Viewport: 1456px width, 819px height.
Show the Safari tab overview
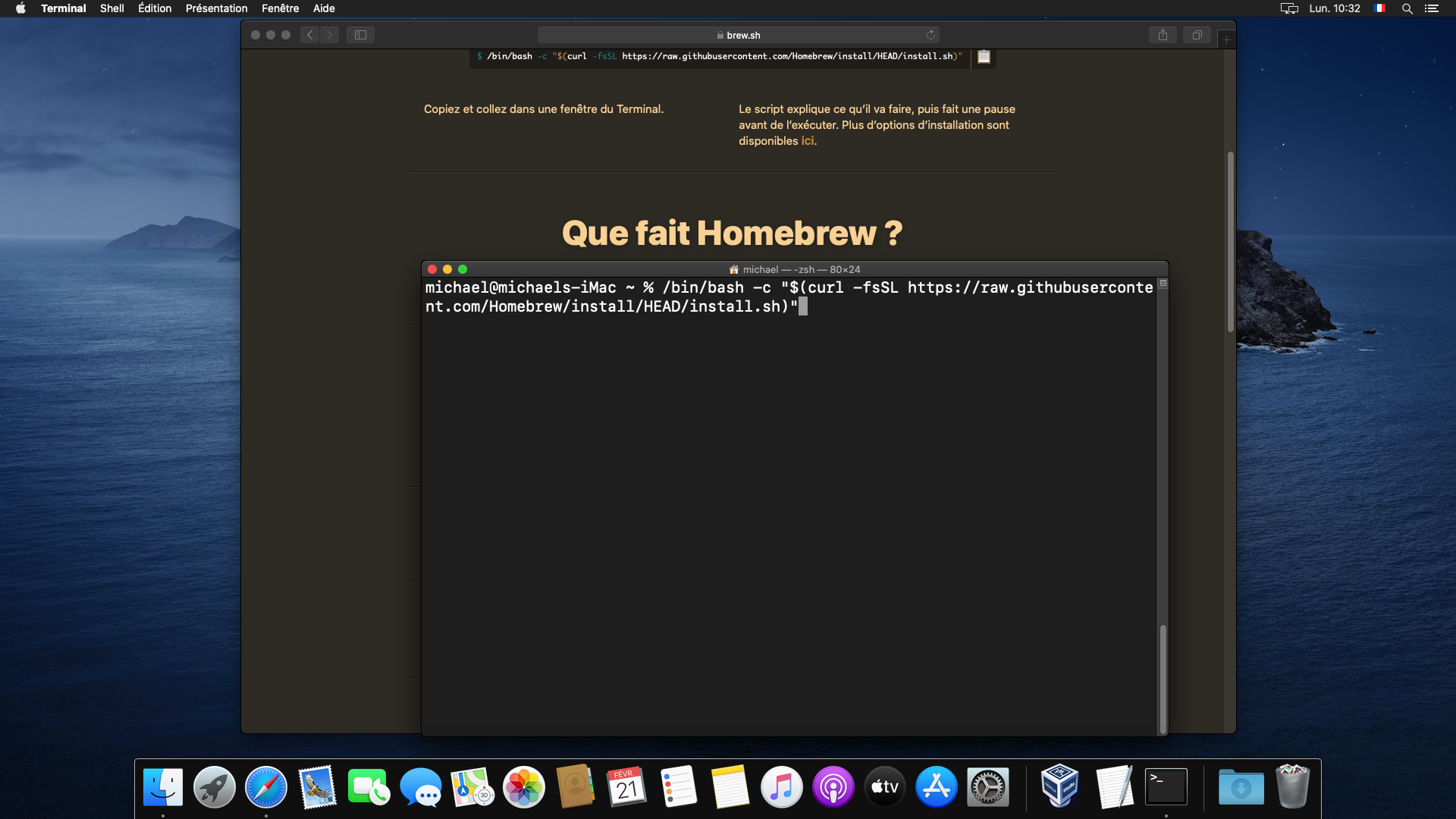point(1197,35)
